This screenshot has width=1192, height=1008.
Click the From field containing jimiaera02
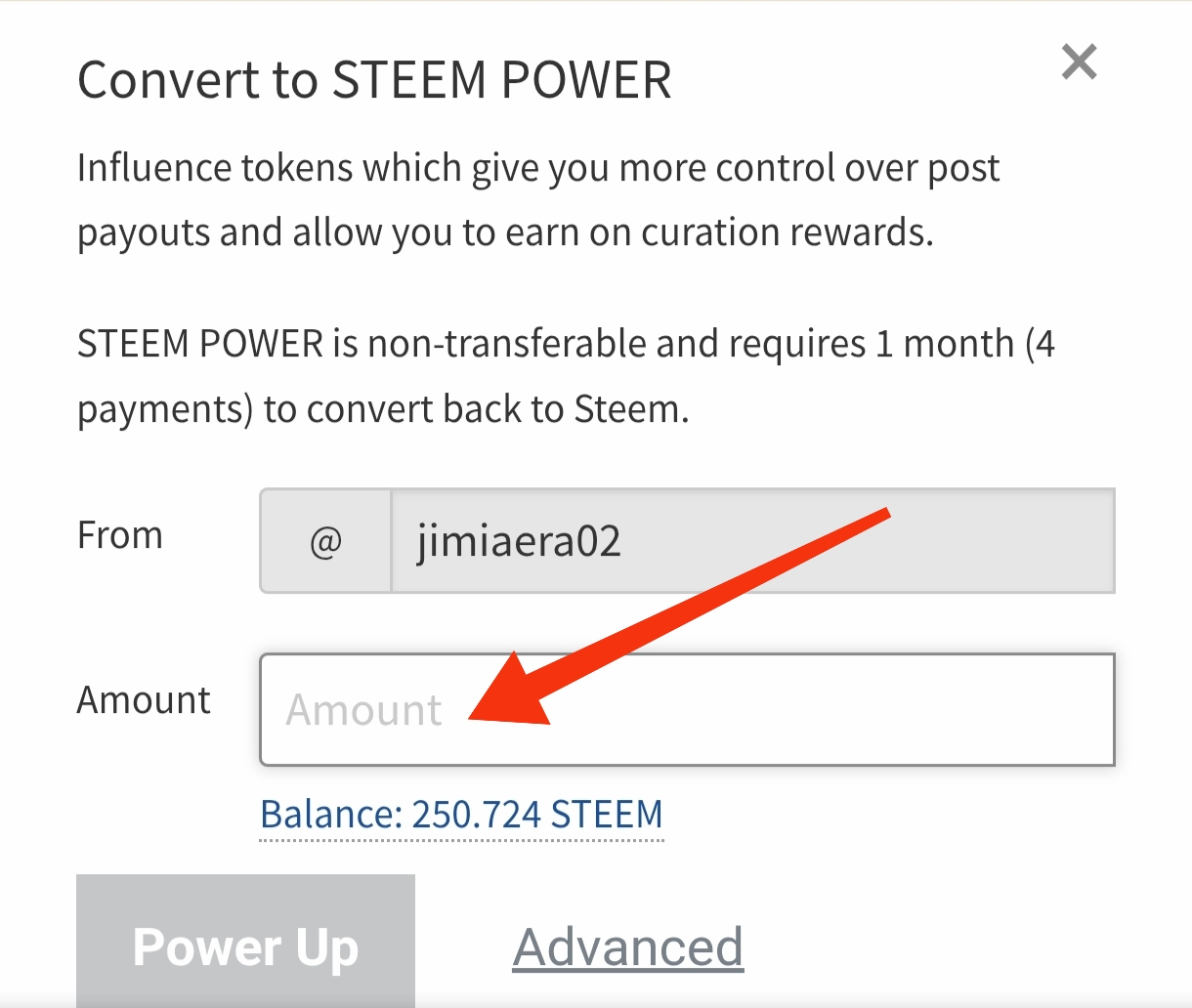click(752, 541)
